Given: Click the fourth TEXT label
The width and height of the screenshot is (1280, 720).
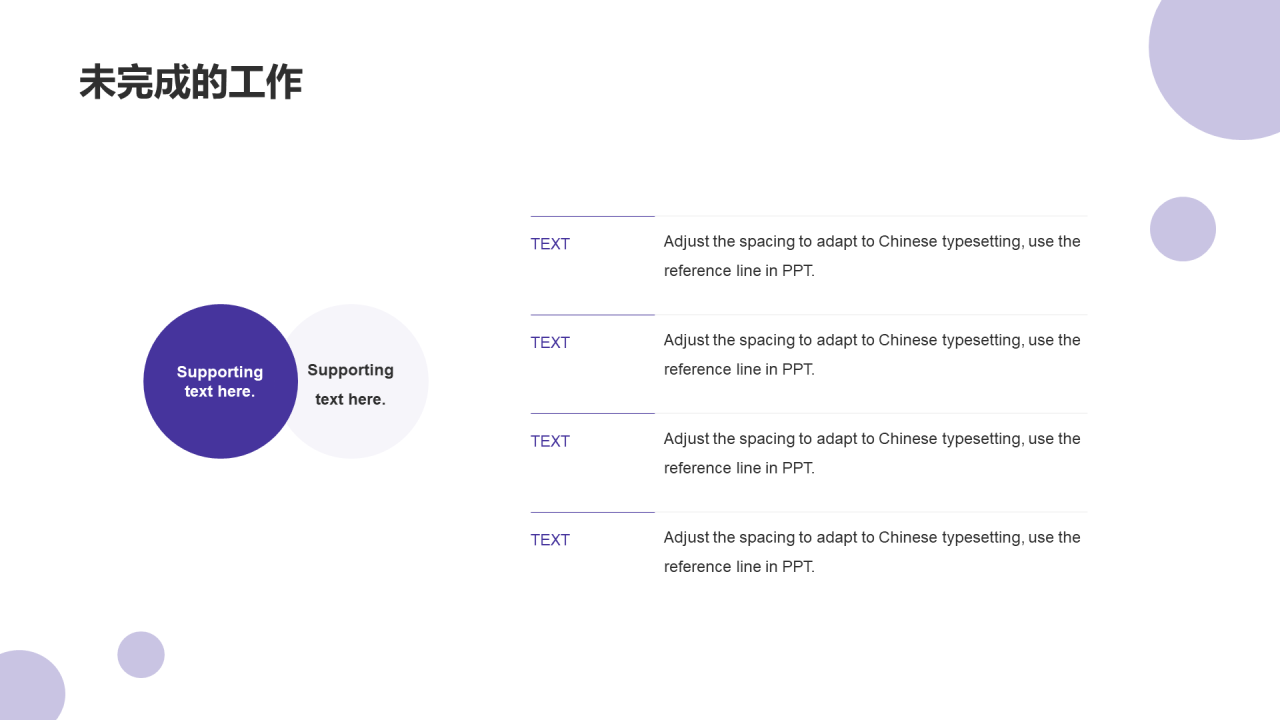Looking at the screenshot, I should coord(550,540).
